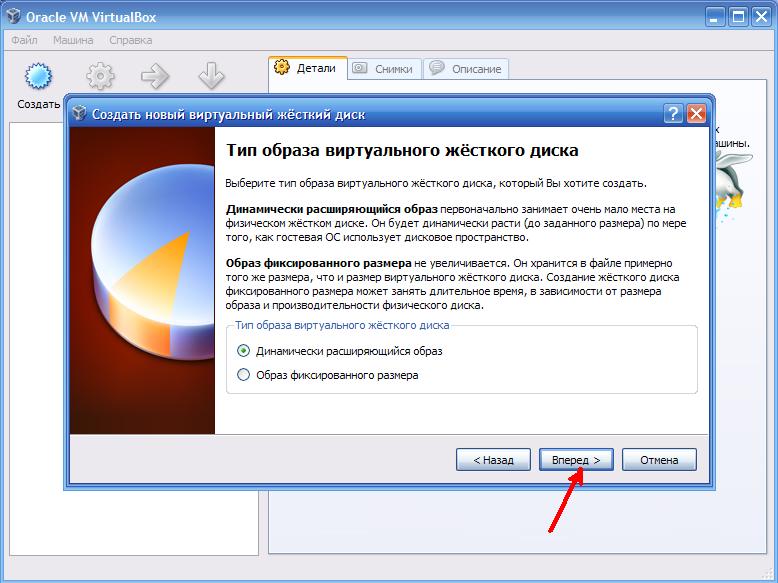Click the grey gear settings toolbar icon

click(100, 76)
